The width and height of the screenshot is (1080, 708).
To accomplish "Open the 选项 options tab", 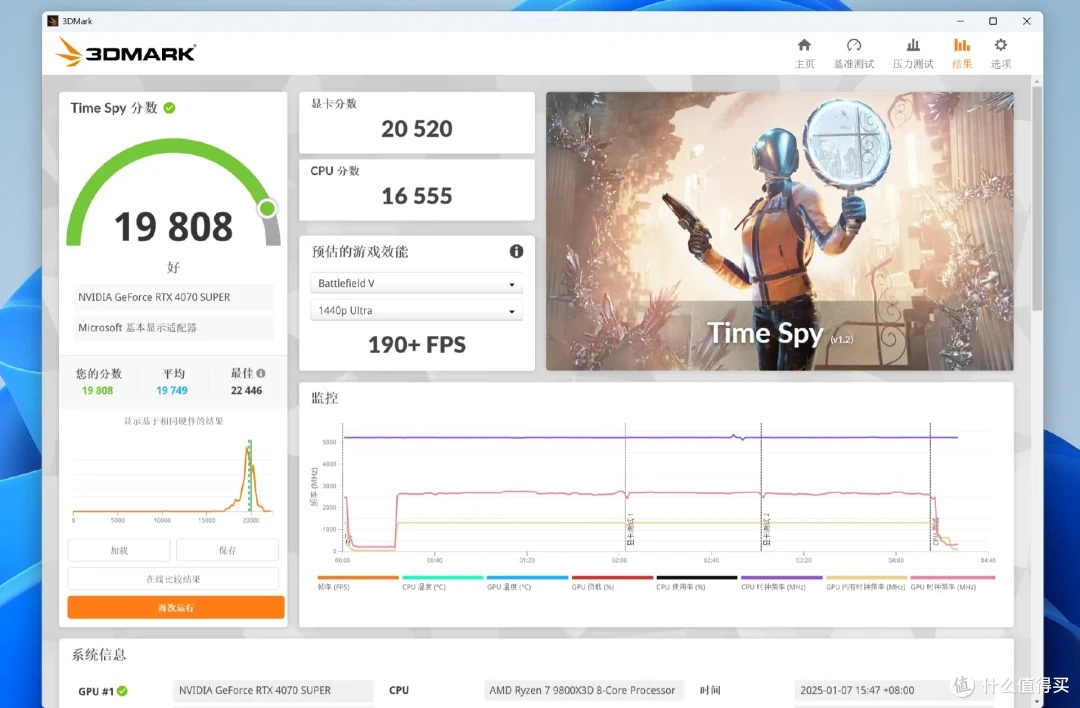I will tap(1000, 54).
